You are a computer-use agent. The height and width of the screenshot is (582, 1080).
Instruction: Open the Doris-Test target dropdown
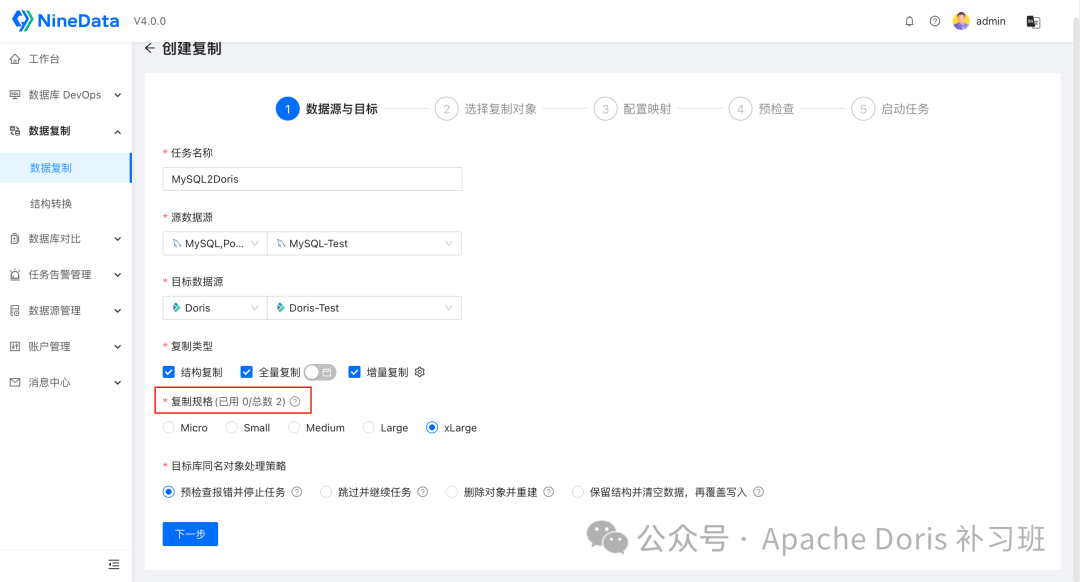point(364,307)
